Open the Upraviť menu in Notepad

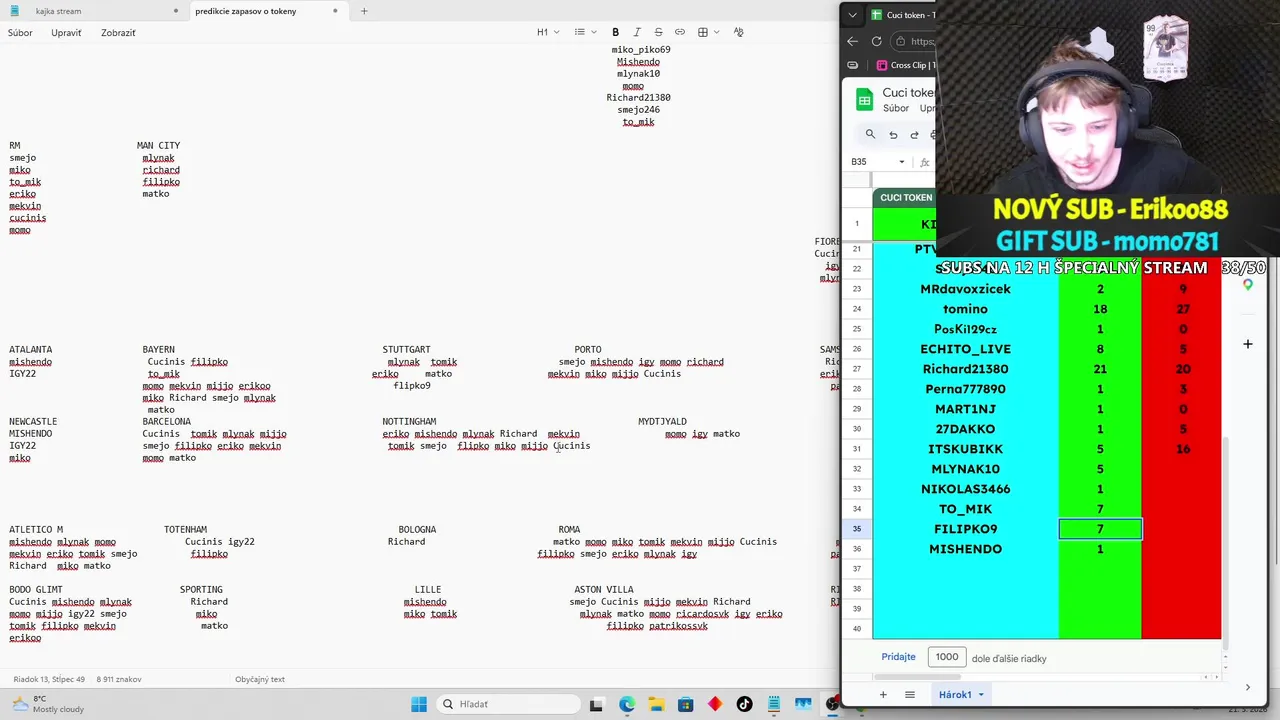click(x=66, y=33)
